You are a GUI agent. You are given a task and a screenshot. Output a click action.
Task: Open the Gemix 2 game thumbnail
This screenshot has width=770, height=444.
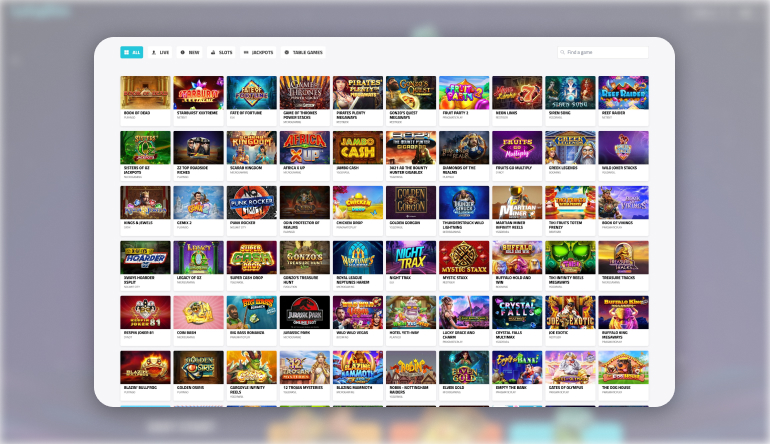[x=198, y=202]
